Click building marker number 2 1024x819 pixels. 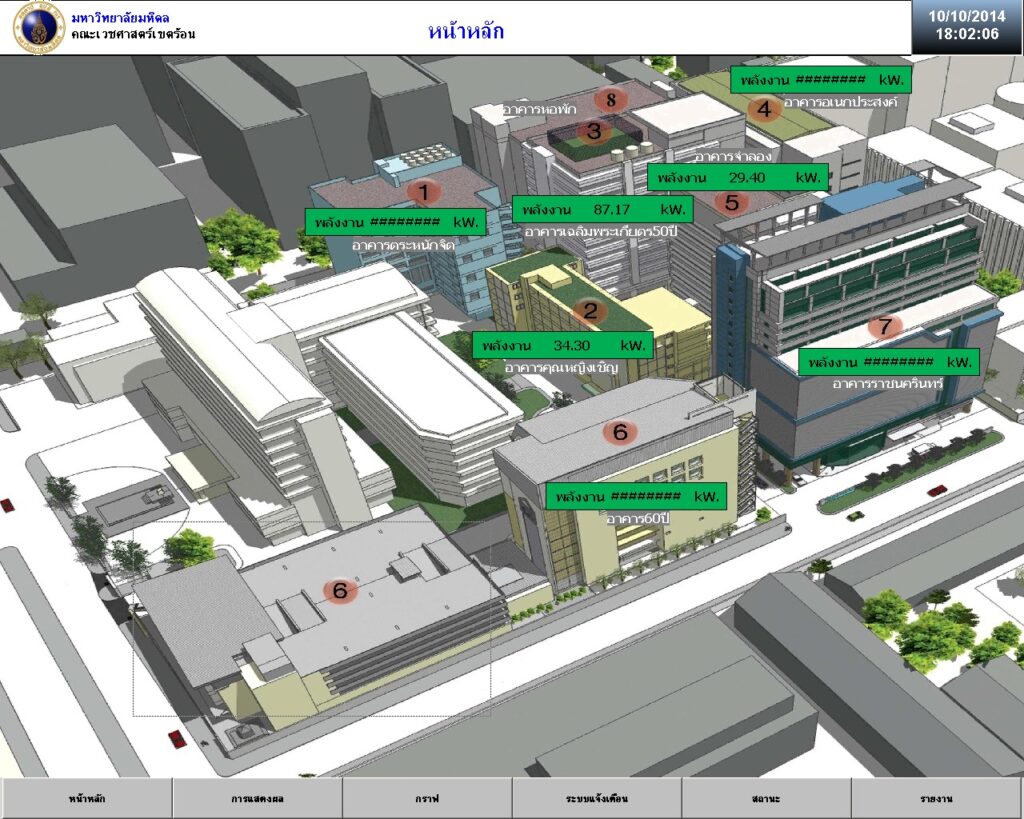tap(590, 310)
